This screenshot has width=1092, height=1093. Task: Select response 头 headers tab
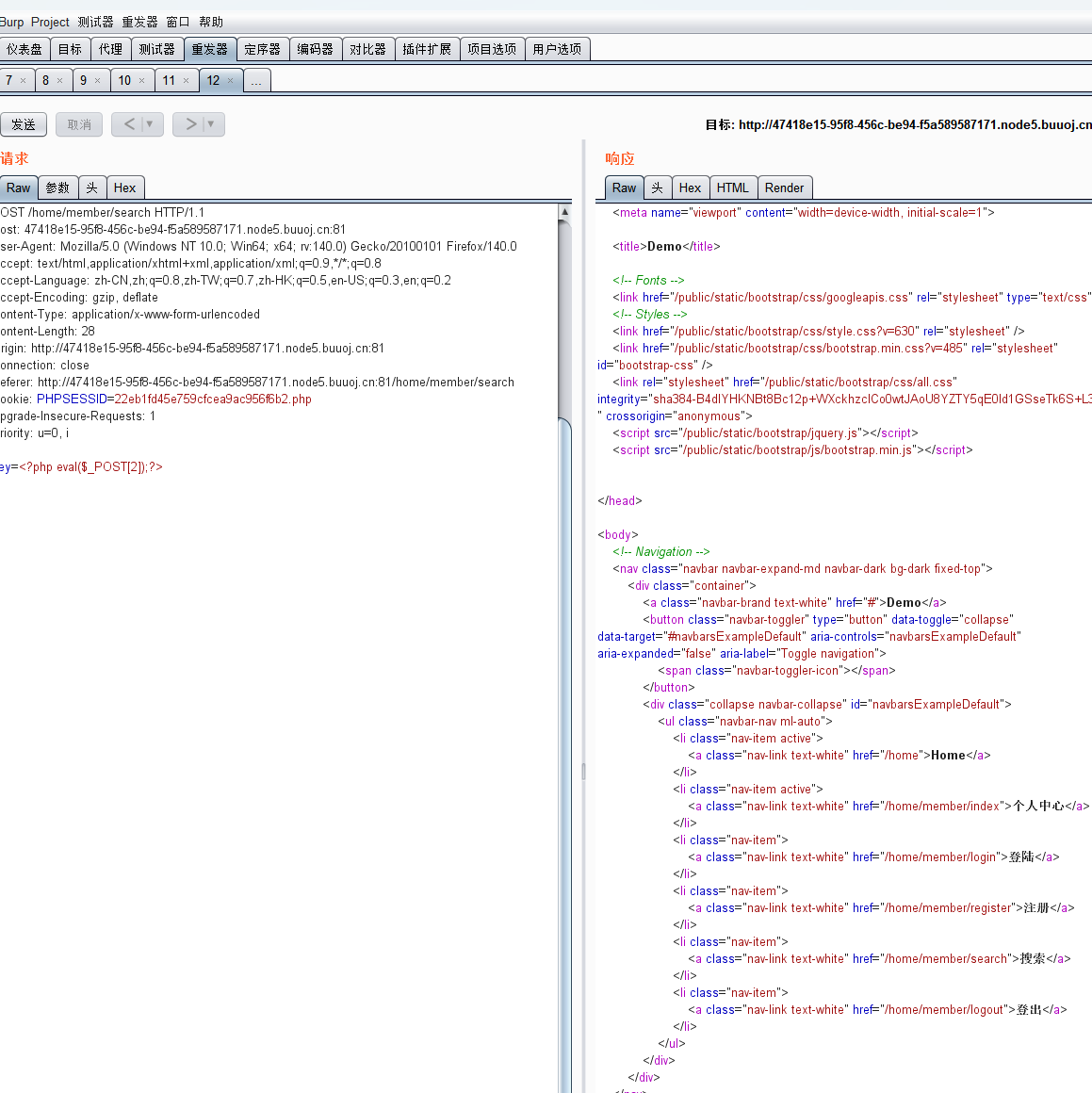[657, 188]
